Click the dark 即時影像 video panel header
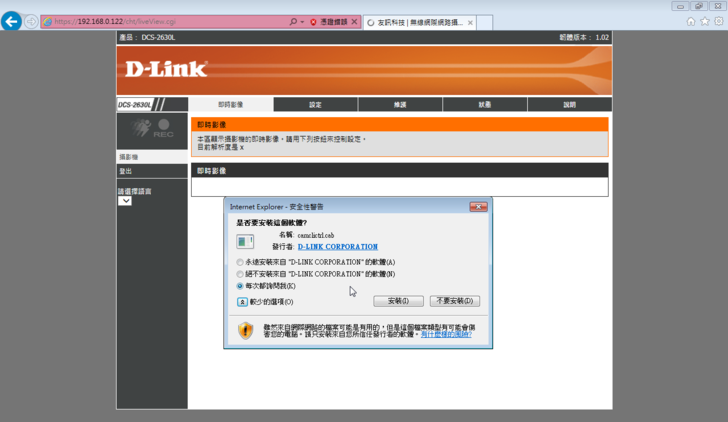Image resolution: width=728 pixels, height=422 pixels. [x=400, y=171]
